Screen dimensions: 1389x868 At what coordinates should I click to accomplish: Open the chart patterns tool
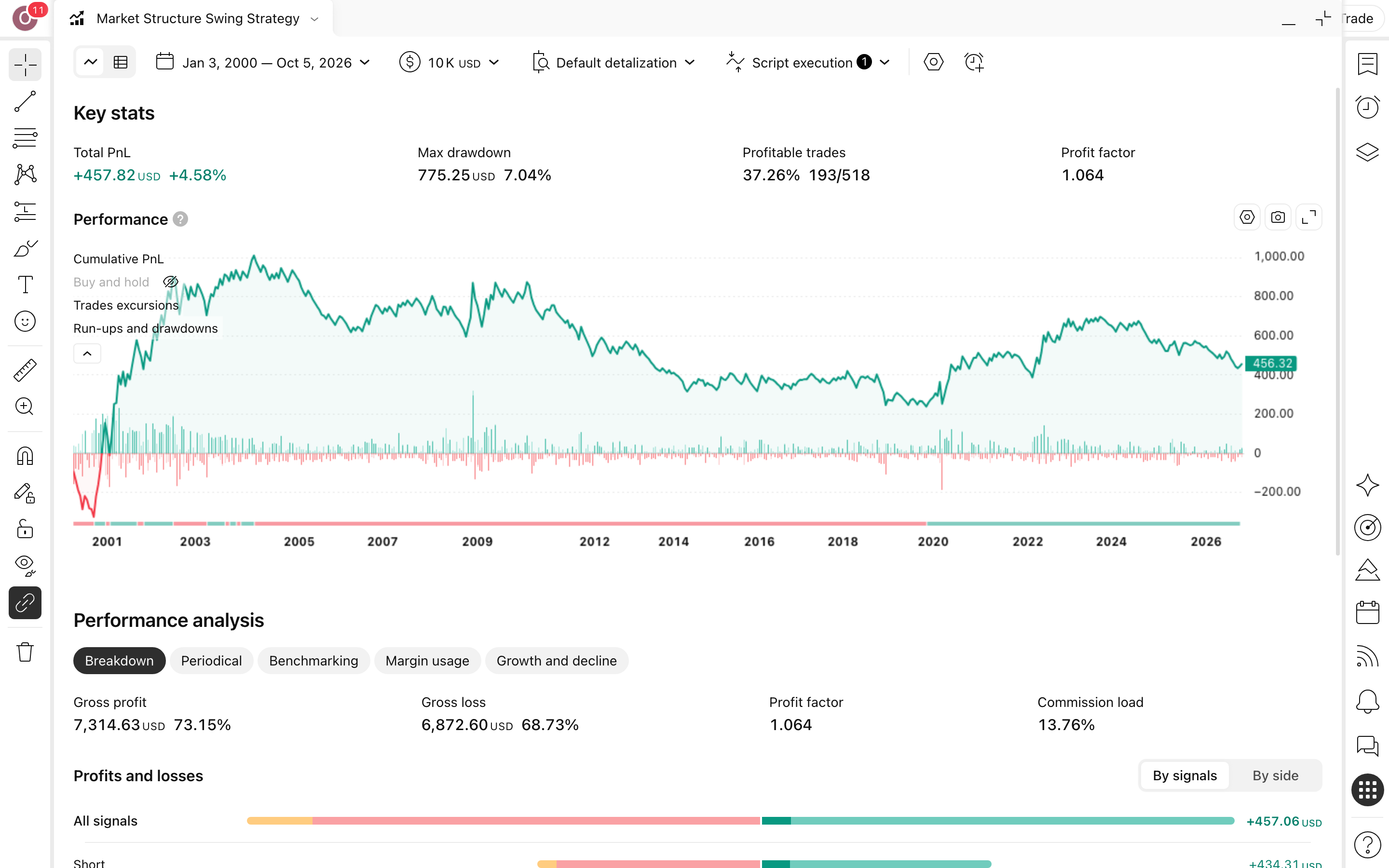(x=25, y=175)
